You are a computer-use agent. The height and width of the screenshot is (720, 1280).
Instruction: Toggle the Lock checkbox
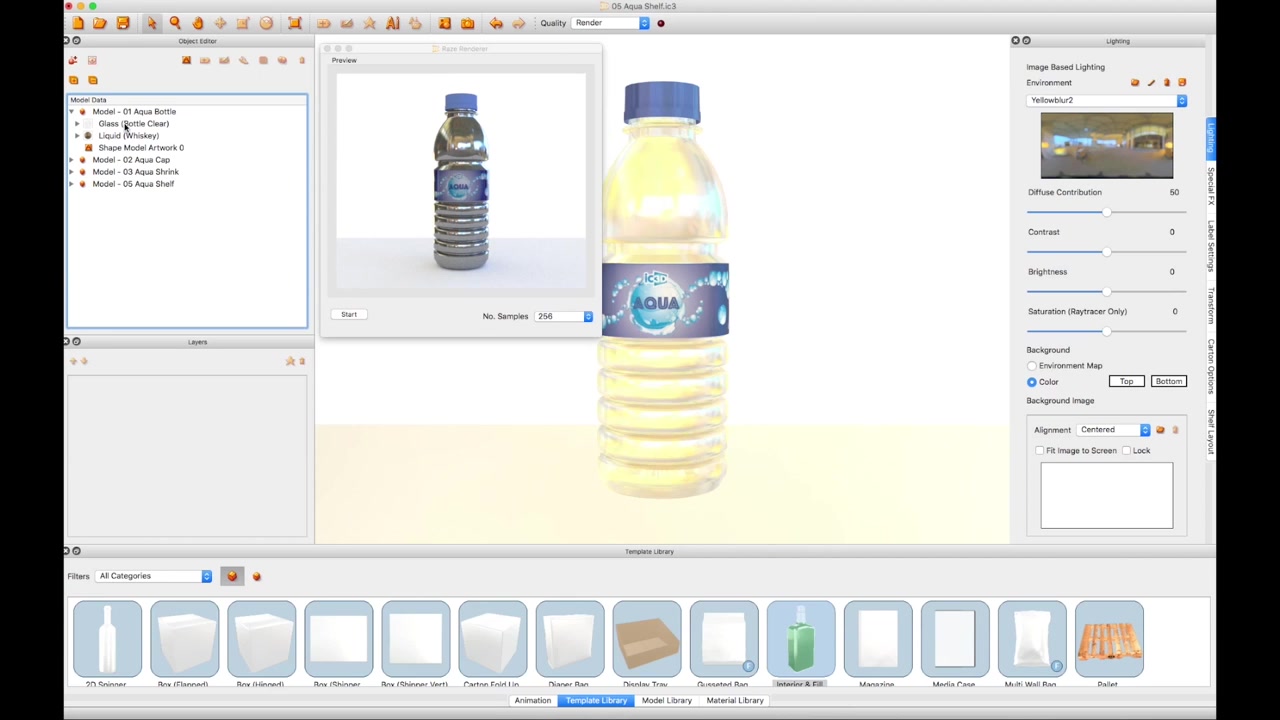(1126, 451)
